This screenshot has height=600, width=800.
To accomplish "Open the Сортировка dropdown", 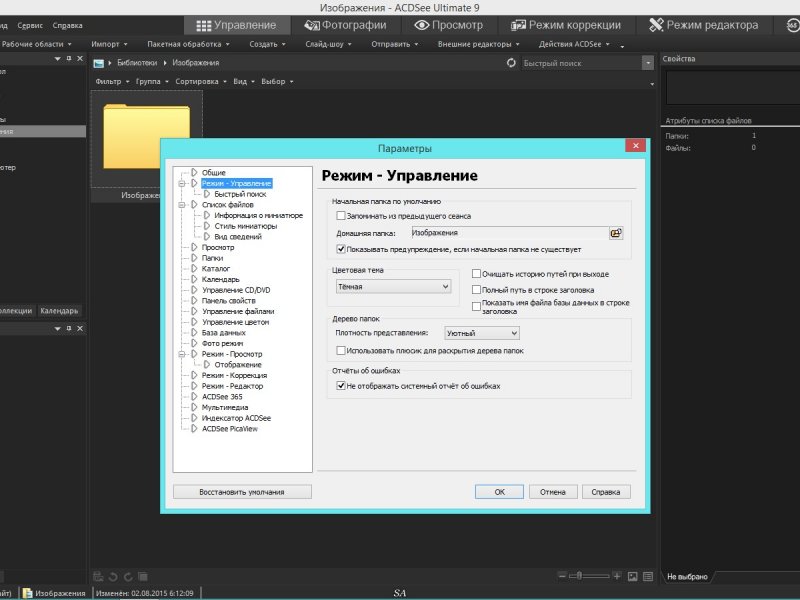I will click(x=201, y=82).
